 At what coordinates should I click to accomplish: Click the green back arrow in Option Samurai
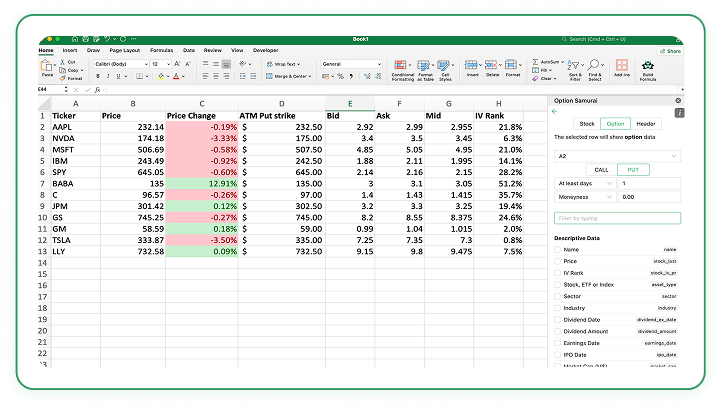pyautogui.click(x=556, y=112)
